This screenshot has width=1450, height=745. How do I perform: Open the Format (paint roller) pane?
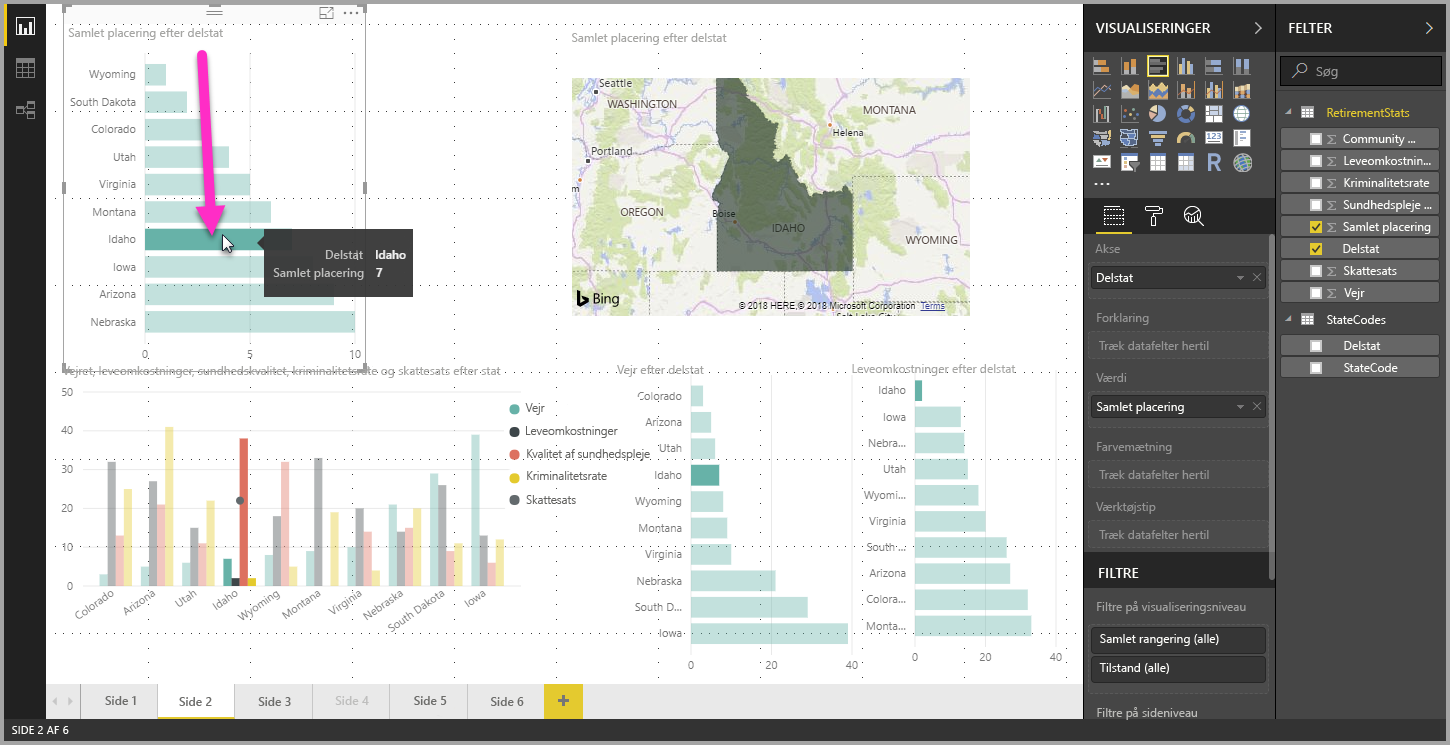1153,215
